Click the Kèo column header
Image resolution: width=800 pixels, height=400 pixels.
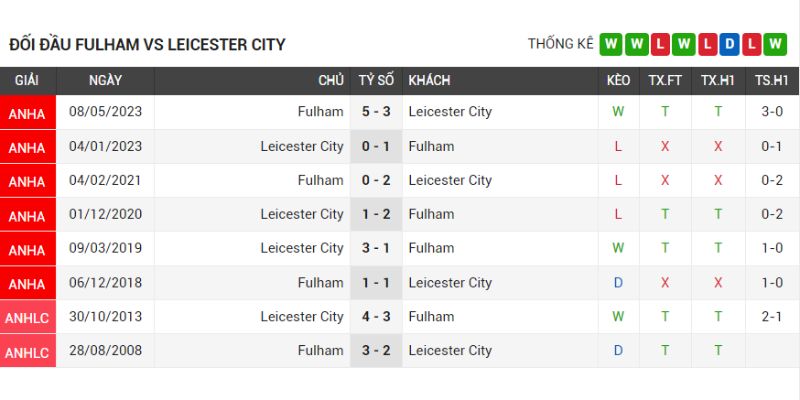(x=618, y=80)
